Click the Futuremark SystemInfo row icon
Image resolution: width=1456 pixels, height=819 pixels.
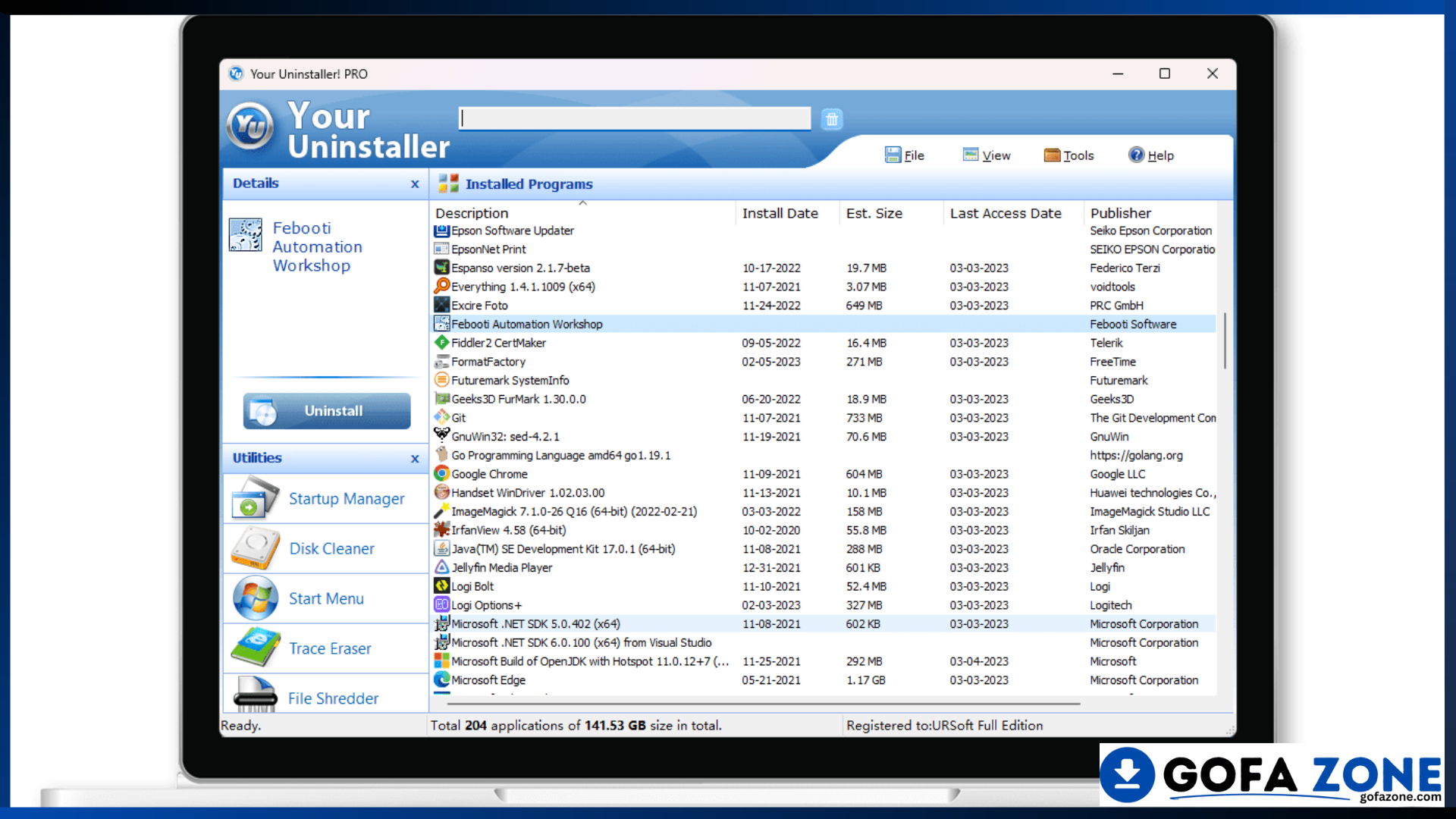point(441,380)
